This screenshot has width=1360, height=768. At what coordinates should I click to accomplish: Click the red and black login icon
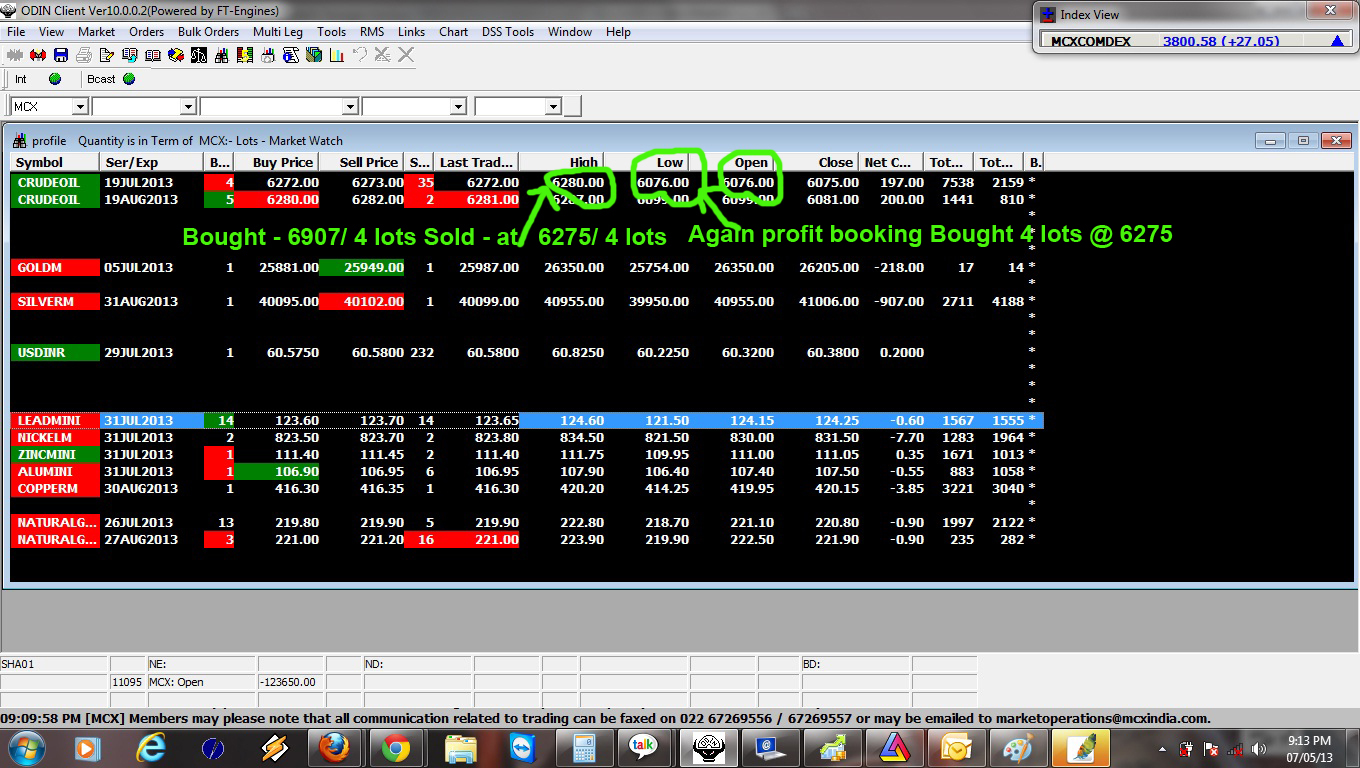pos(38,55)
